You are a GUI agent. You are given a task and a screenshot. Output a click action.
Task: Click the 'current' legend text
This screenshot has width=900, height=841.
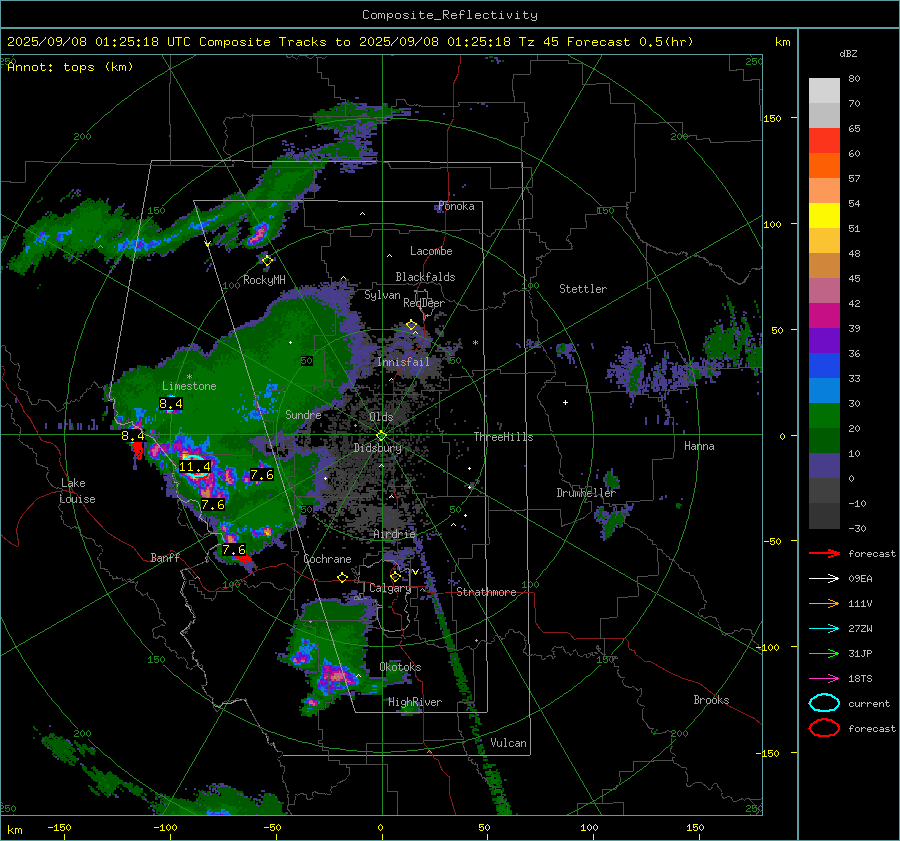tap(869, 704)
